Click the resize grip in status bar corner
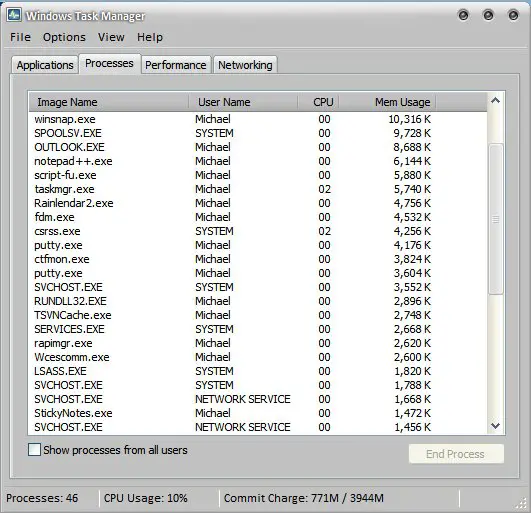This screenshot has height=513, width=531. 522,504
